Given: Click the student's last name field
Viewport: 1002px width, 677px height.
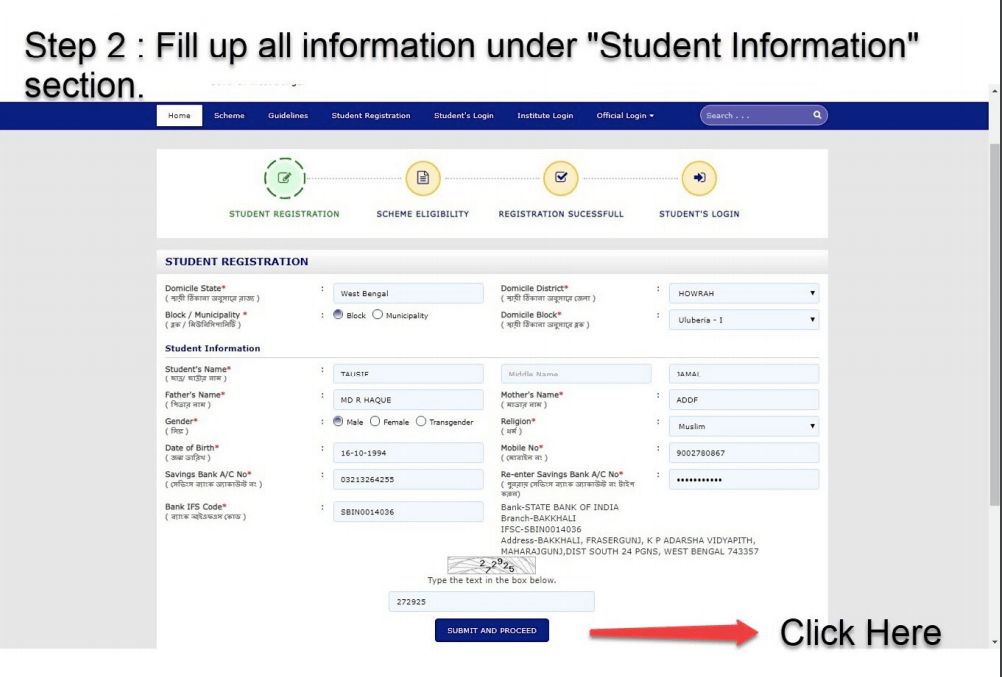Looking at the screenshot, I should coord(744,373).
